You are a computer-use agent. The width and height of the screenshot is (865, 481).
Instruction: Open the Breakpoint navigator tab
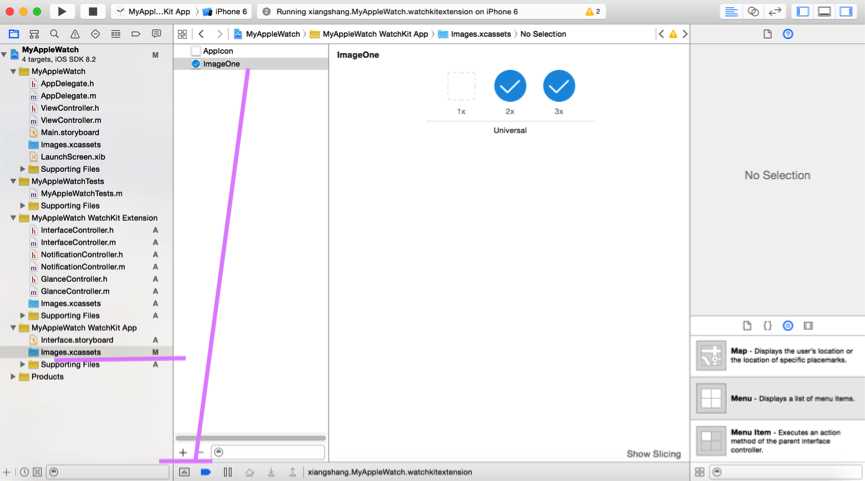136,34
